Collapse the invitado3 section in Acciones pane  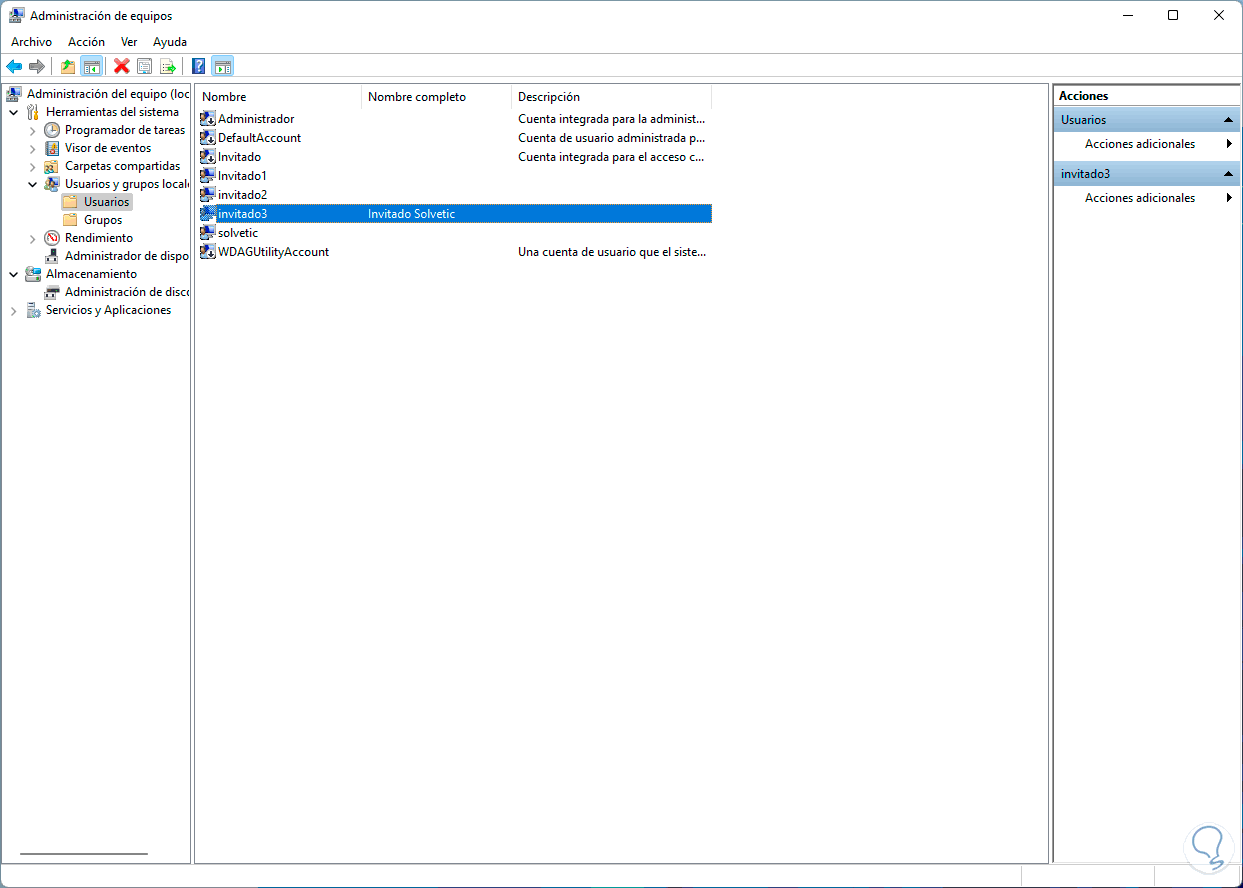pos(1228,174)
